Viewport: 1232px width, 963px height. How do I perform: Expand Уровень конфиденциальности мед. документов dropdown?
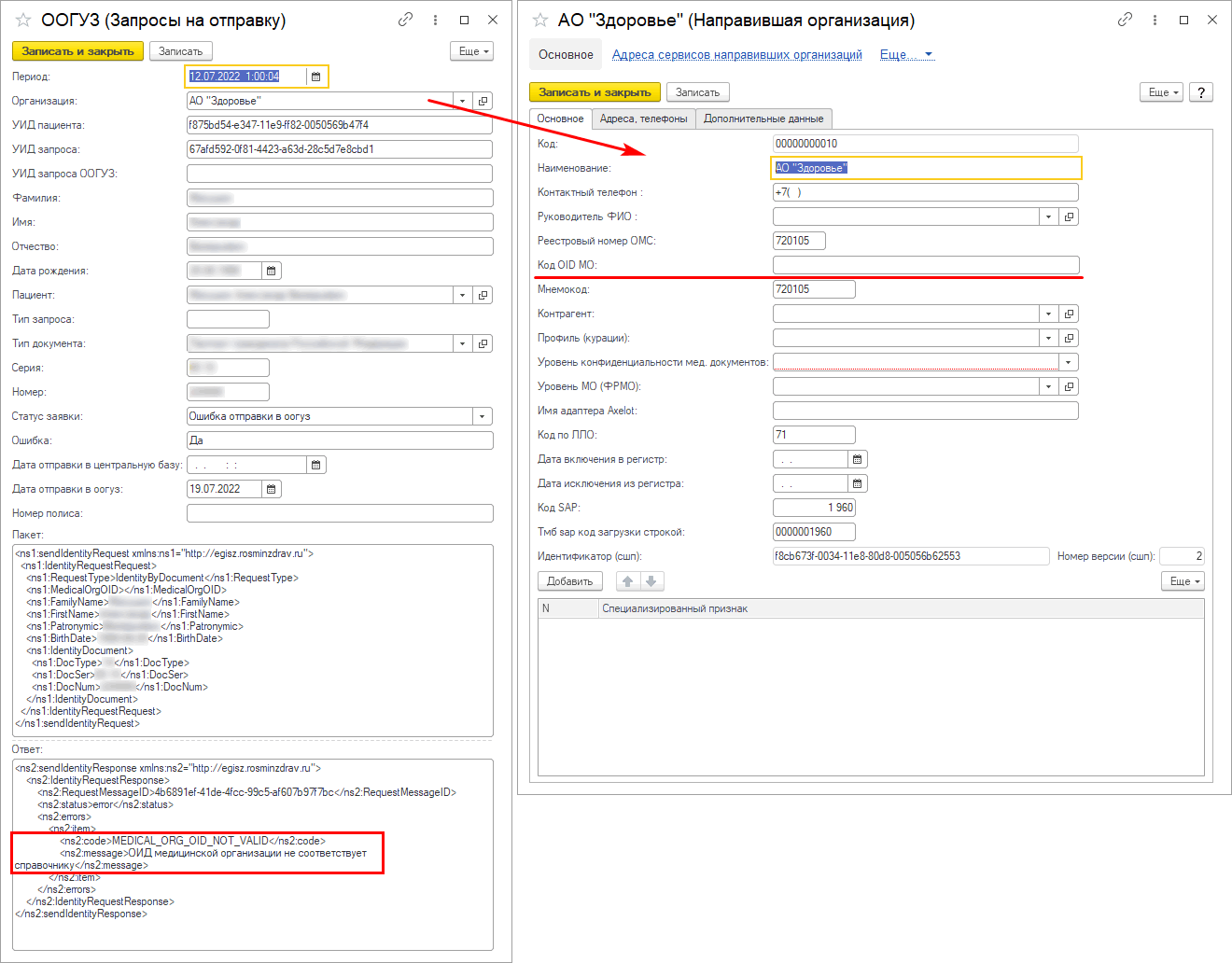tap(1069, 362)
